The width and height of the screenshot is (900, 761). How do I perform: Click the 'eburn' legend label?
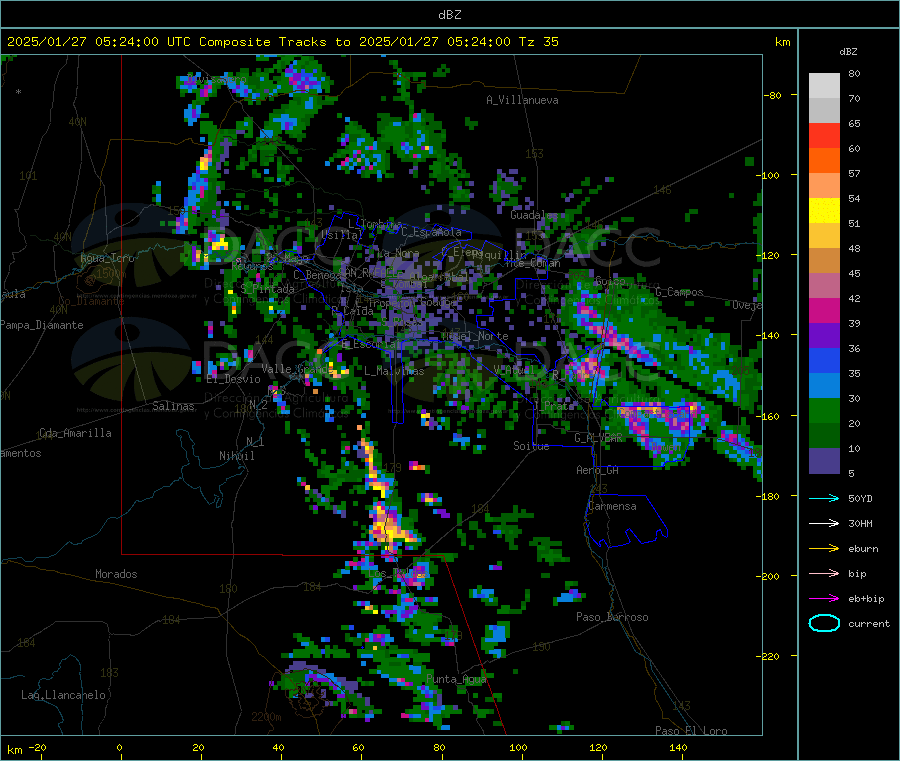[x=863, y=549]
